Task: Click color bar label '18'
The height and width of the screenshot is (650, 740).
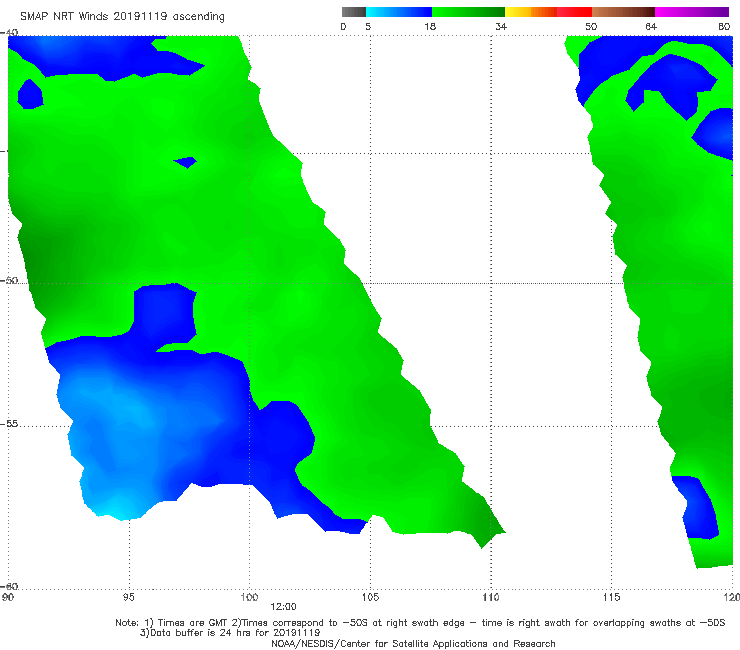Action: pyautogui.click(x=430, y=27)
